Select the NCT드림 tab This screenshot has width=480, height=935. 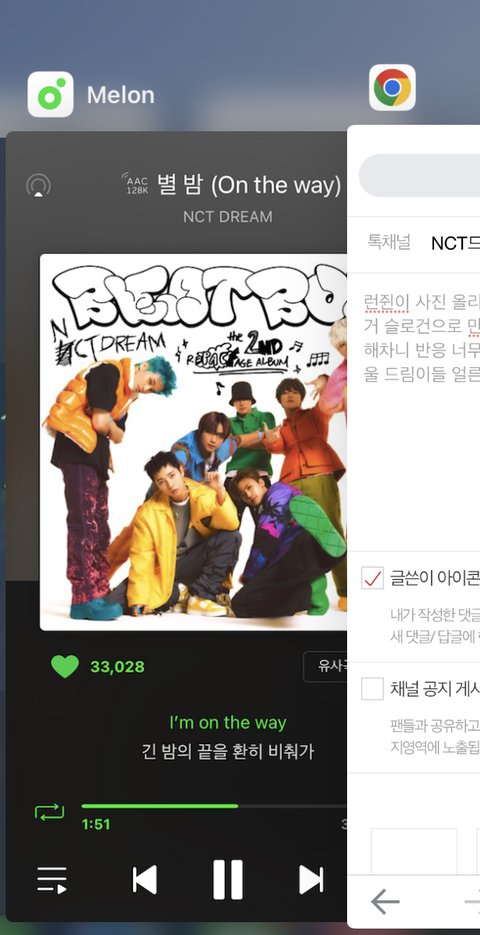click(x=455, y=243)
